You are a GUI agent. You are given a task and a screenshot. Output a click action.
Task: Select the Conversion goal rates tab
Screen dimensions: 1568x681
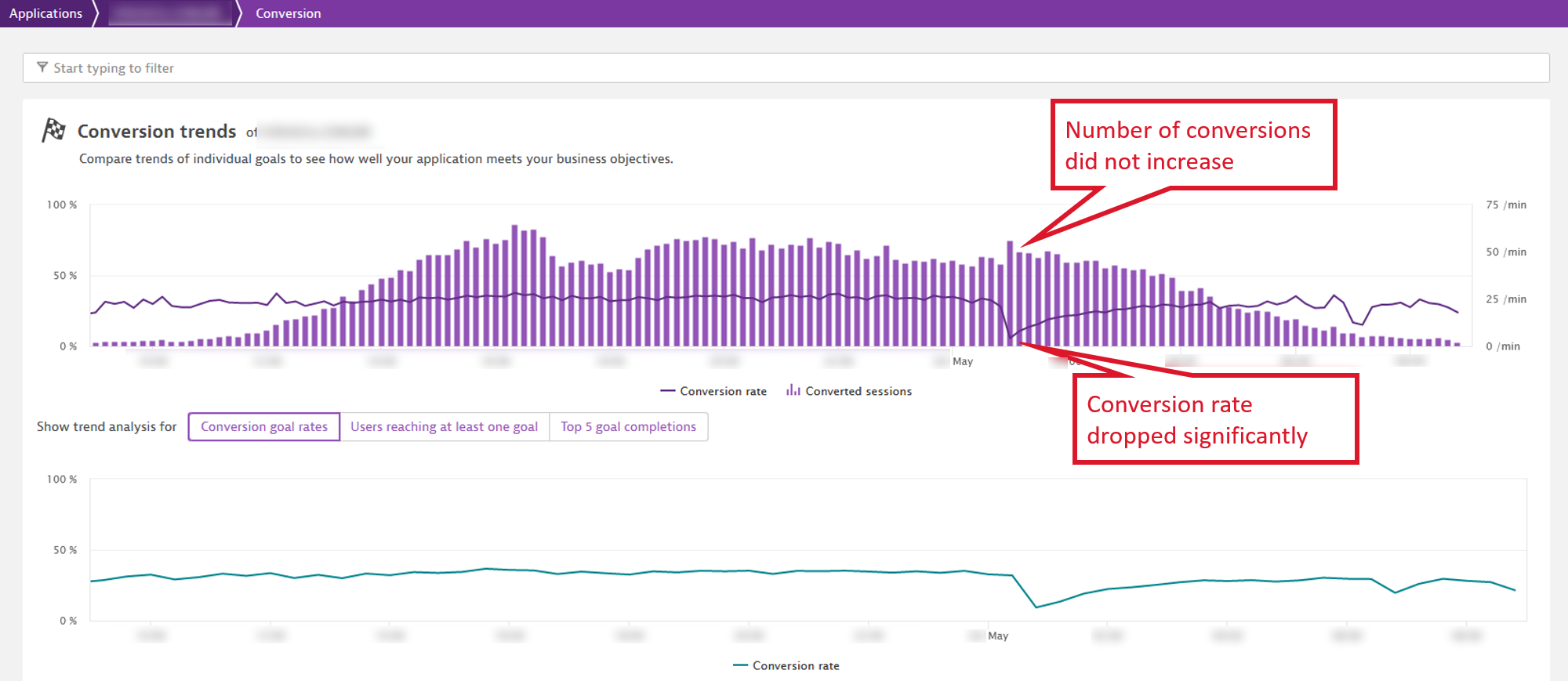tap(264, 427)
